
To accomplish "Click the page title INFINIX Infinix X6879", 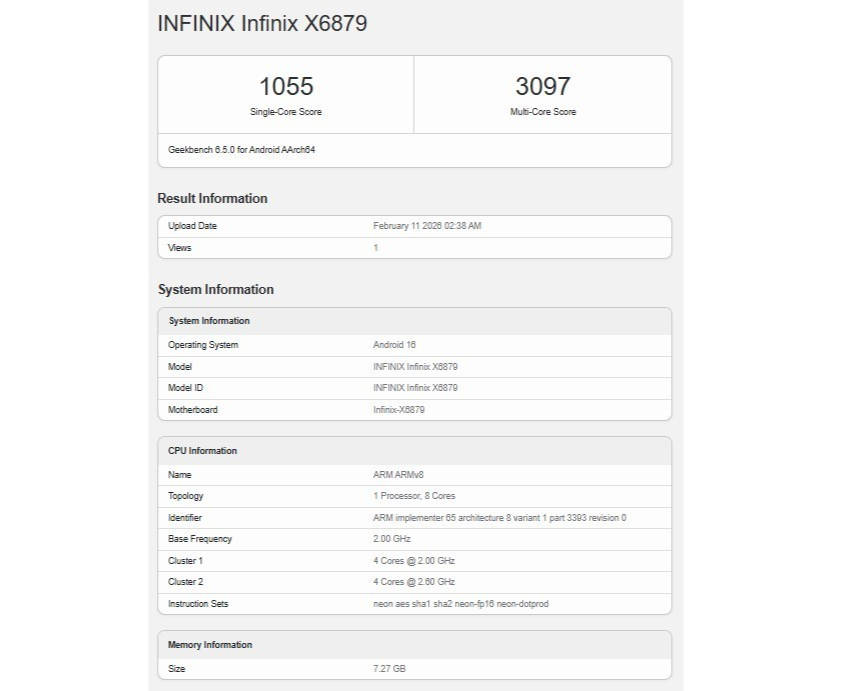I will [262, 24].
